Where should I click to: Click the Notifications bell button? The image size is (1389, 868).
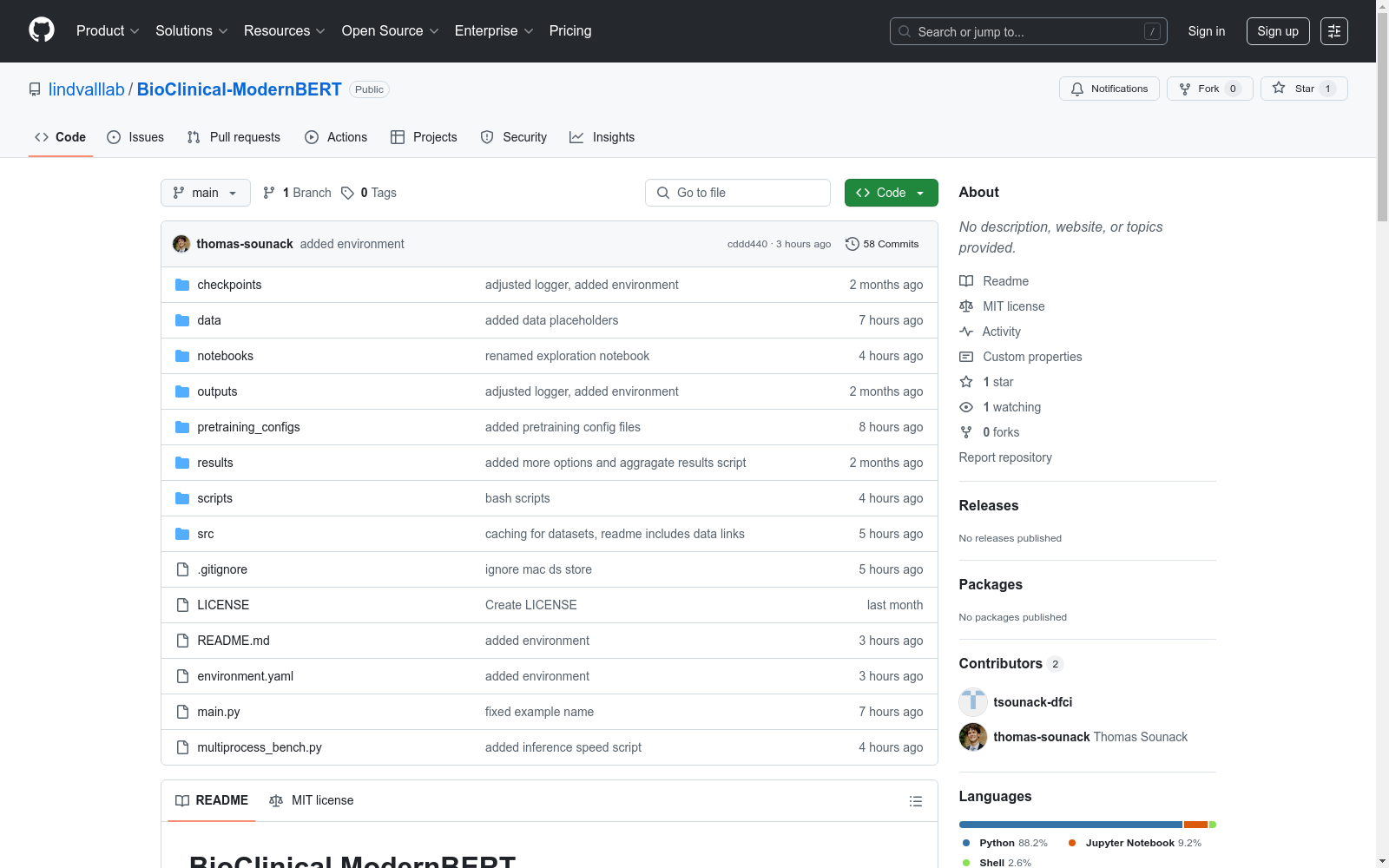click(1109, 89)
